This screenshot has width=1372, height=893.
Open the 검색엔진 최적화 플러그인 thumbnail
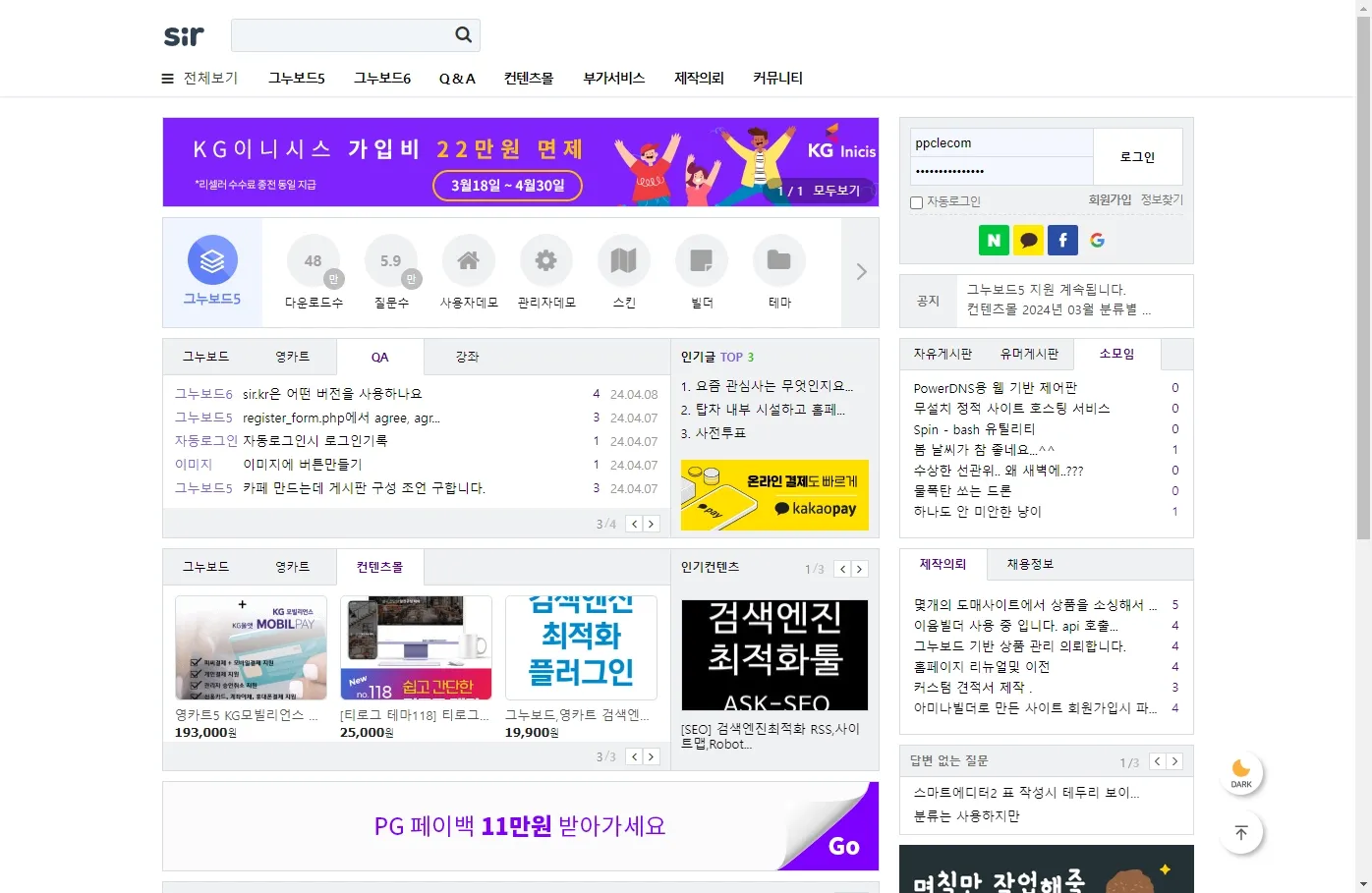[x=581, y=647]
